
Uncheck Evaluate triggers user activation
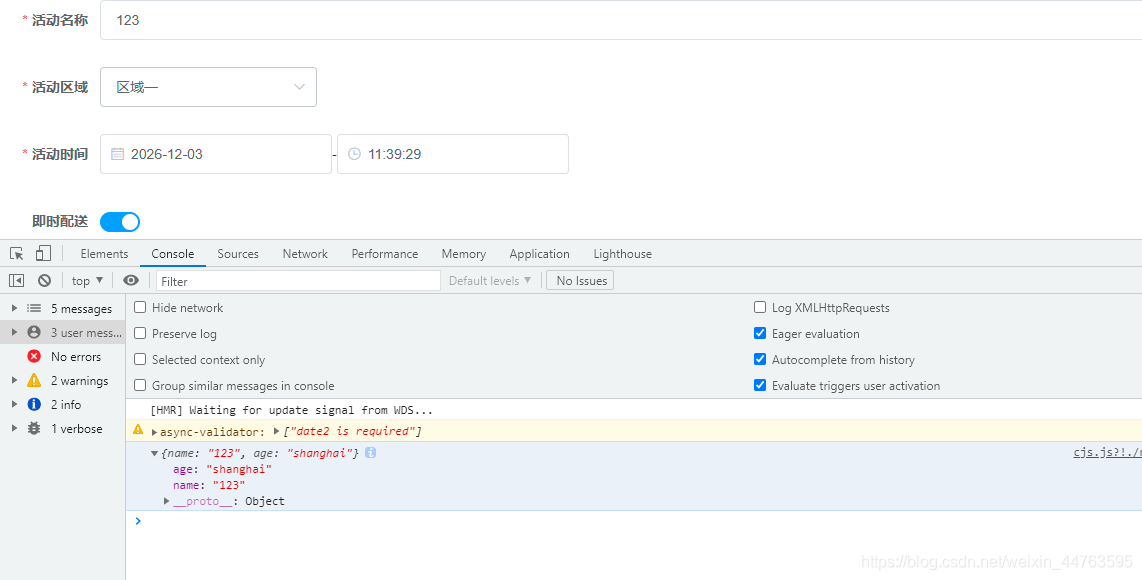point(760,385)
